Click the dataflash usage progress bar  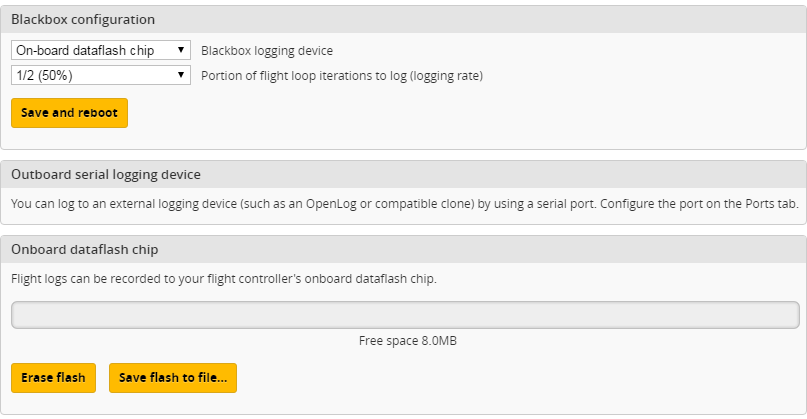(x=405, y=315)
